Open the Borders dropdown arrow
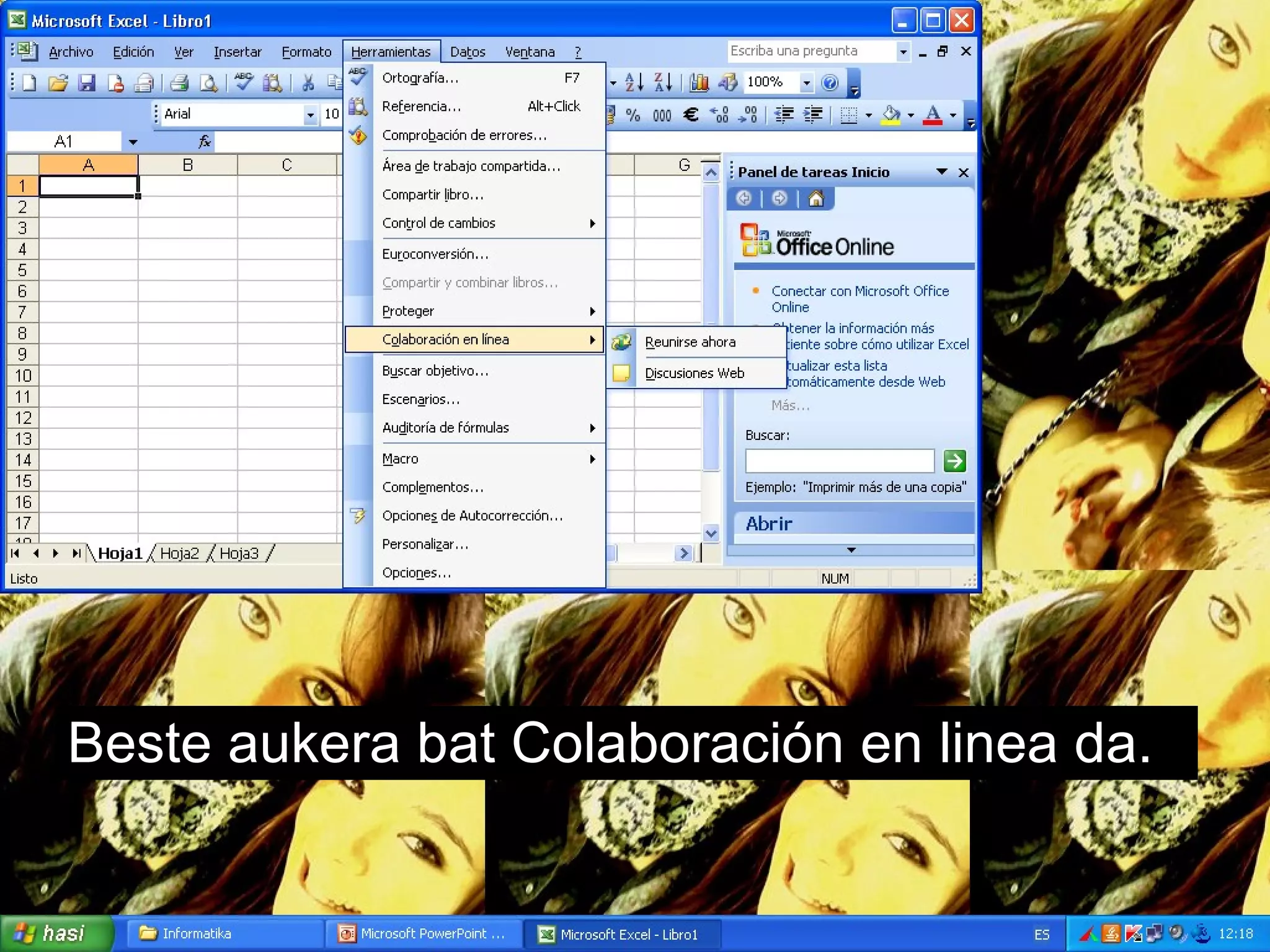 click(x=868, y=115)
